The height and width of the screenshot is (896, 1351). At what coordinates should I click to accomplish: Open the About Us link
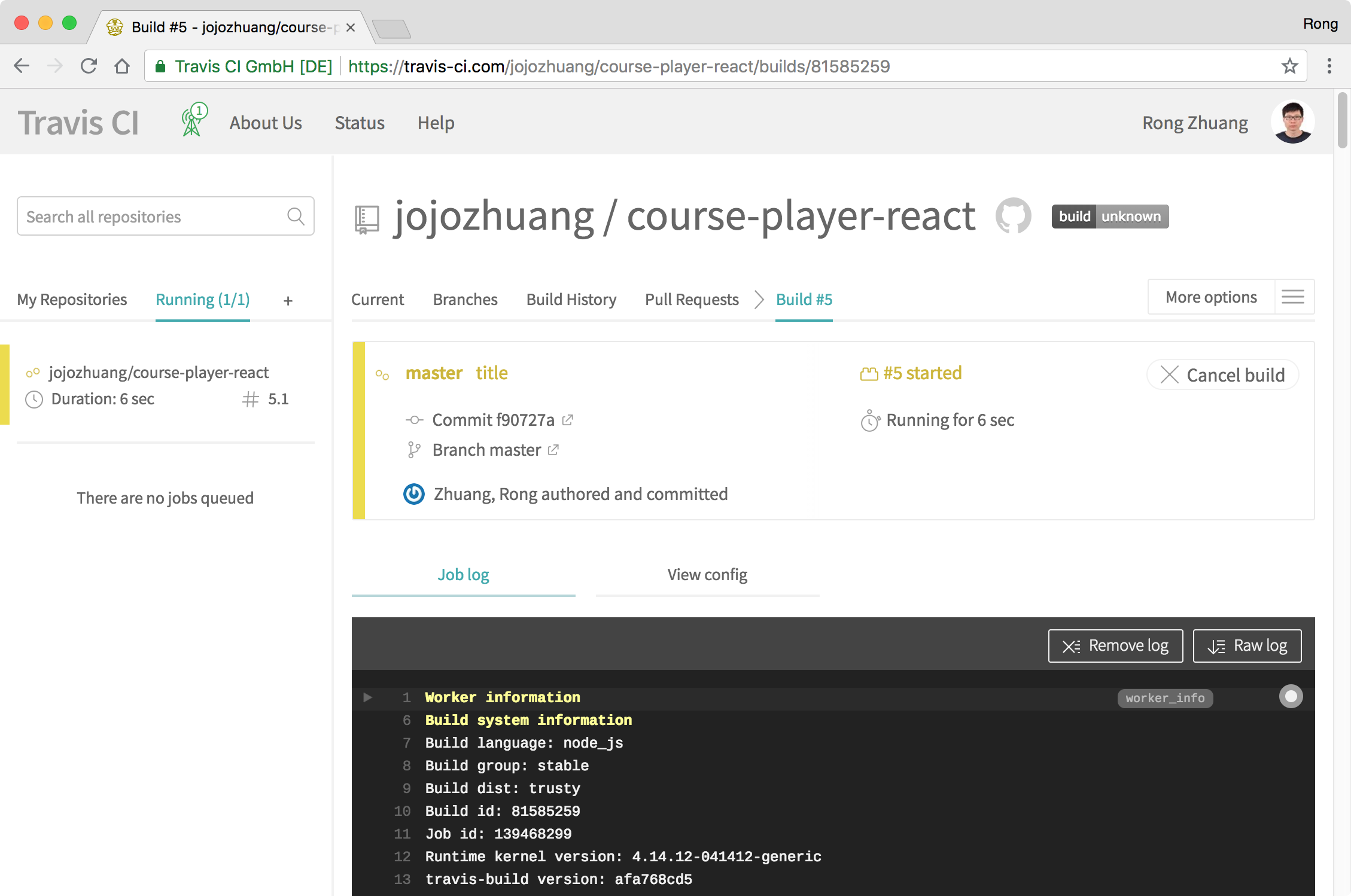266,123
